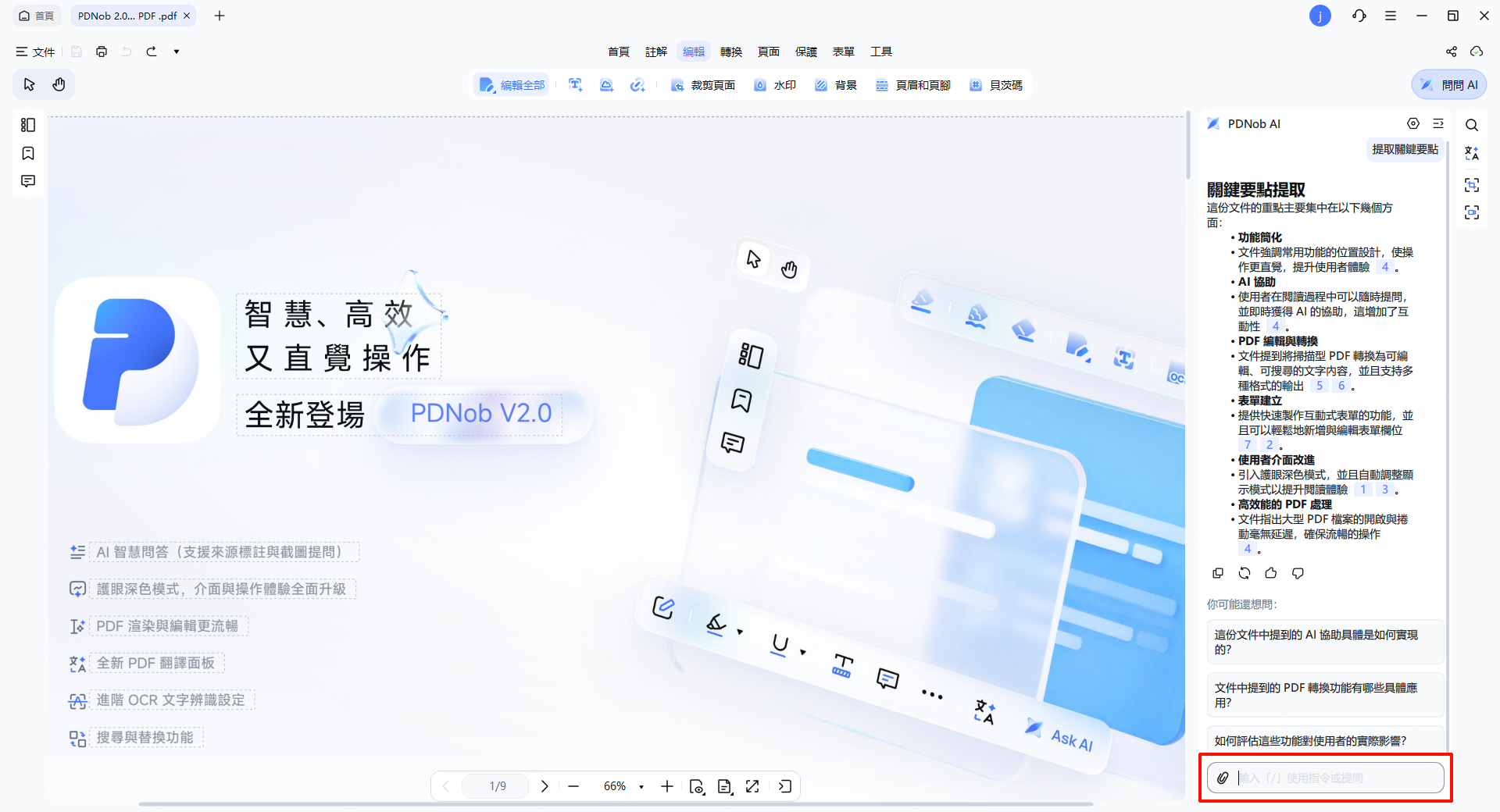1500x812 pixels.
Task: Switch to the 保護 ribbon tab
Action: (x=806, y=52)
